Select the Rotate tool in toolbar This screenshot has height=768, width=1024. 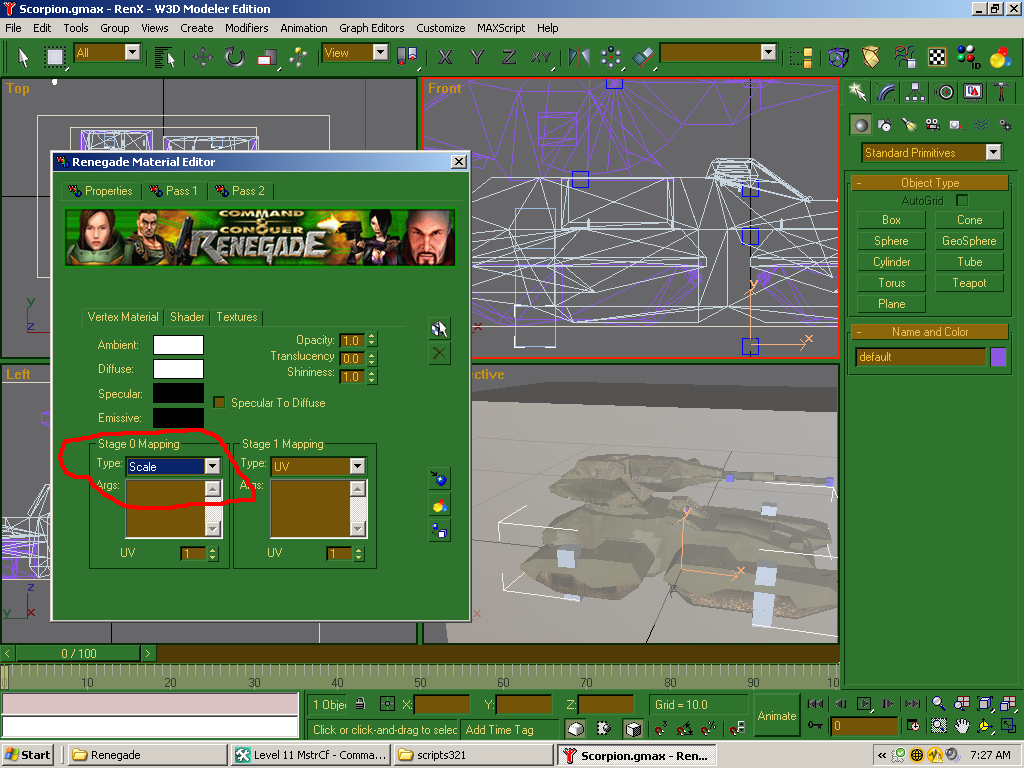pyautogui.click(x=235, y=56)
